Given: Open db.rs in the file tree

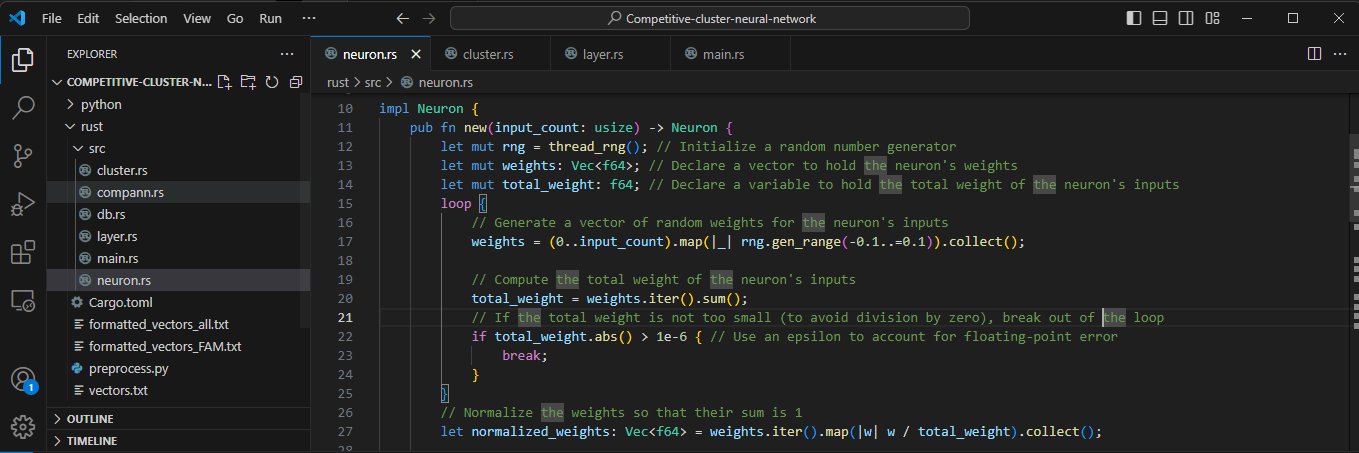Looking at the screenshot, I should click(x=179, y=214).
